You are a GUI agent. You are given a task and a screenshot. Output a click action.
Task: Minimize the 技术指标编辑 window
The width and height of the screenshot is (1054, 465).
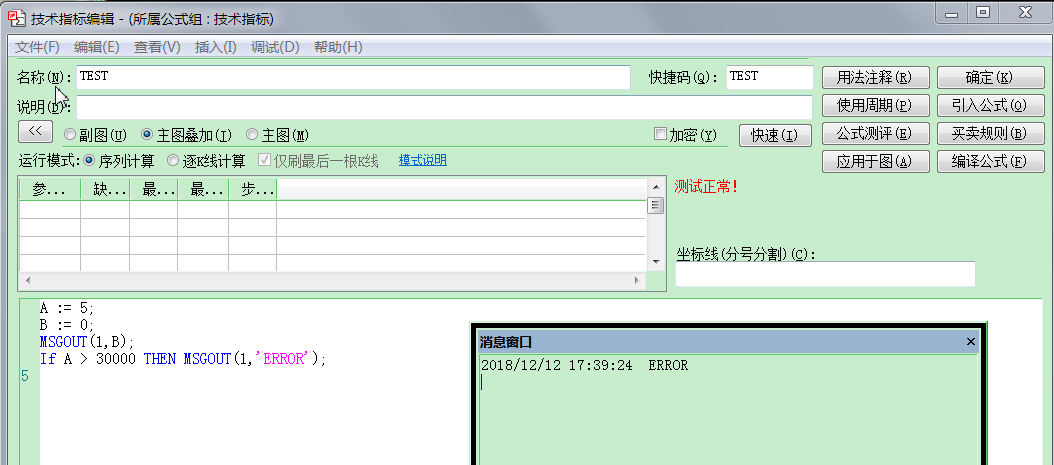tap(950, 11)
